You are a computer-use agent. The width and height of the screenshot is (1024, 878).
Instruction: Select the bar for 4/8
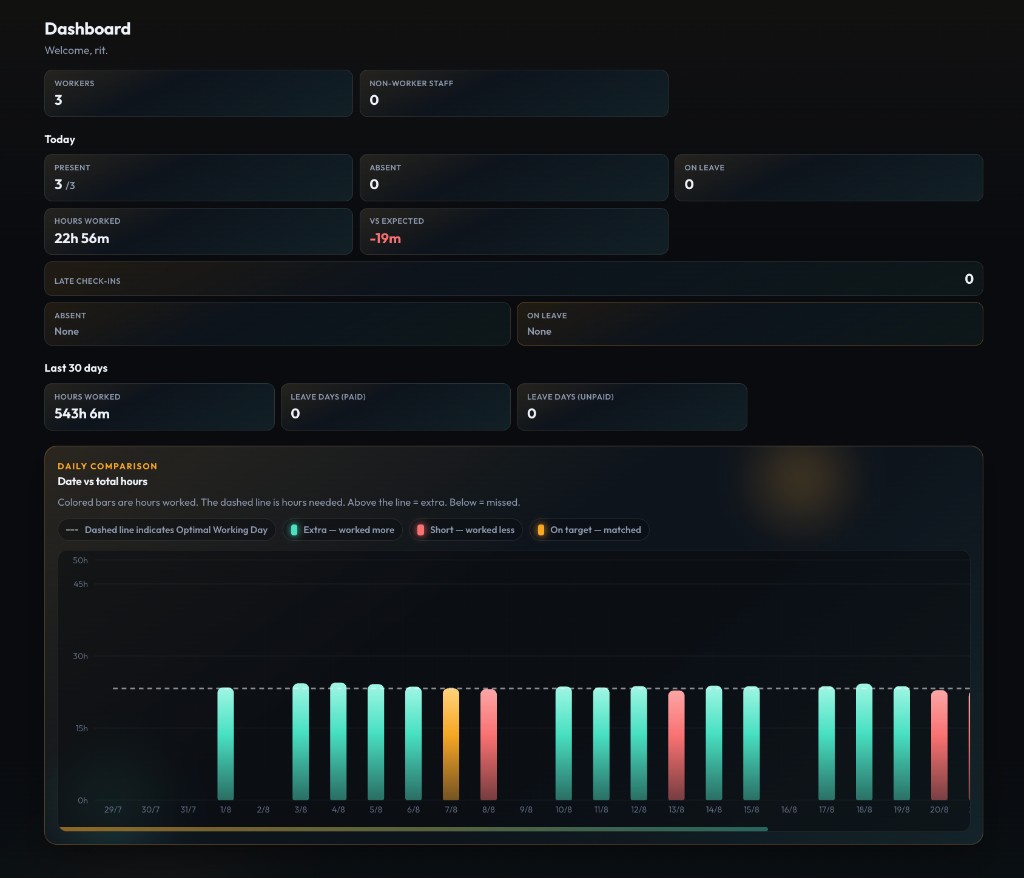(338, 741)
